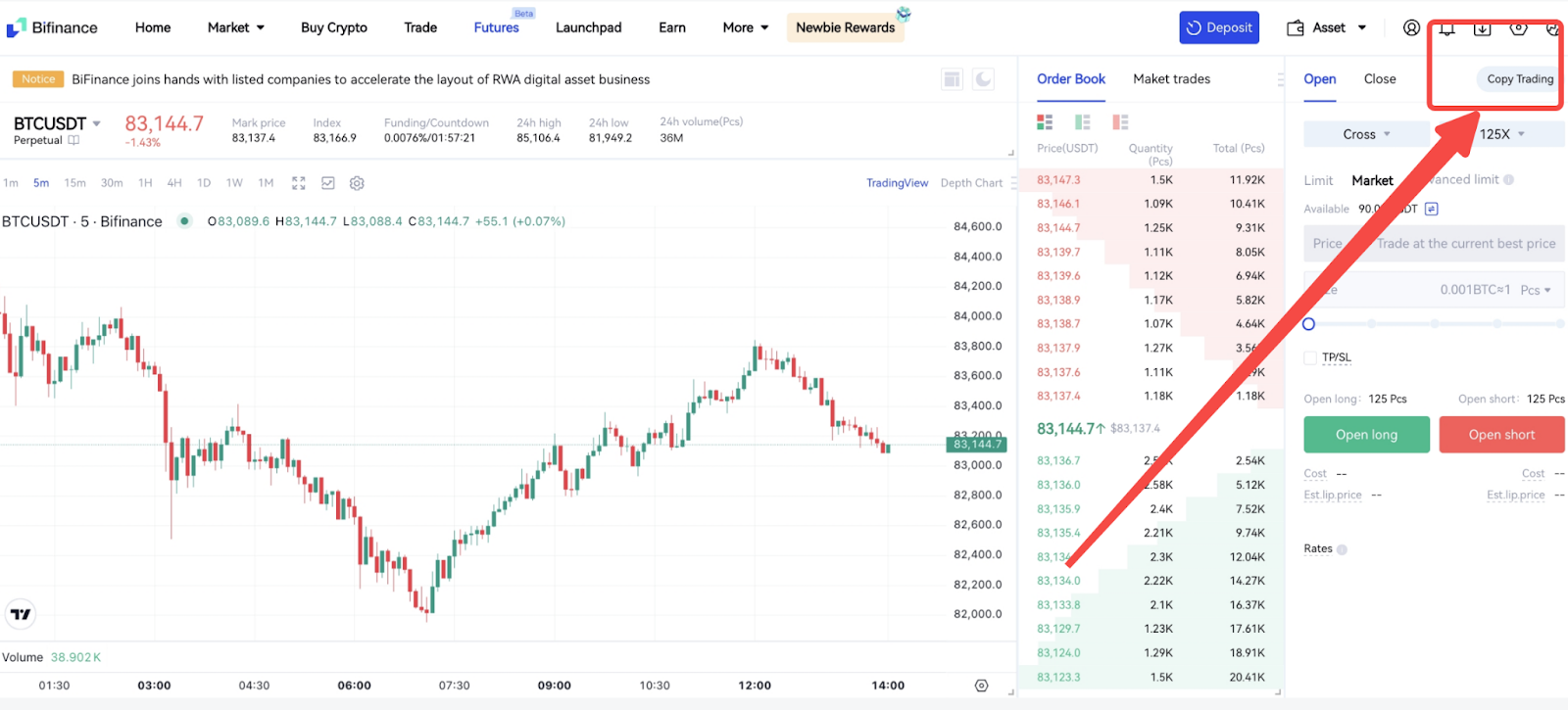Open the user profile account icon
Screen dimensions: 1568x710
coord(1411,28)
